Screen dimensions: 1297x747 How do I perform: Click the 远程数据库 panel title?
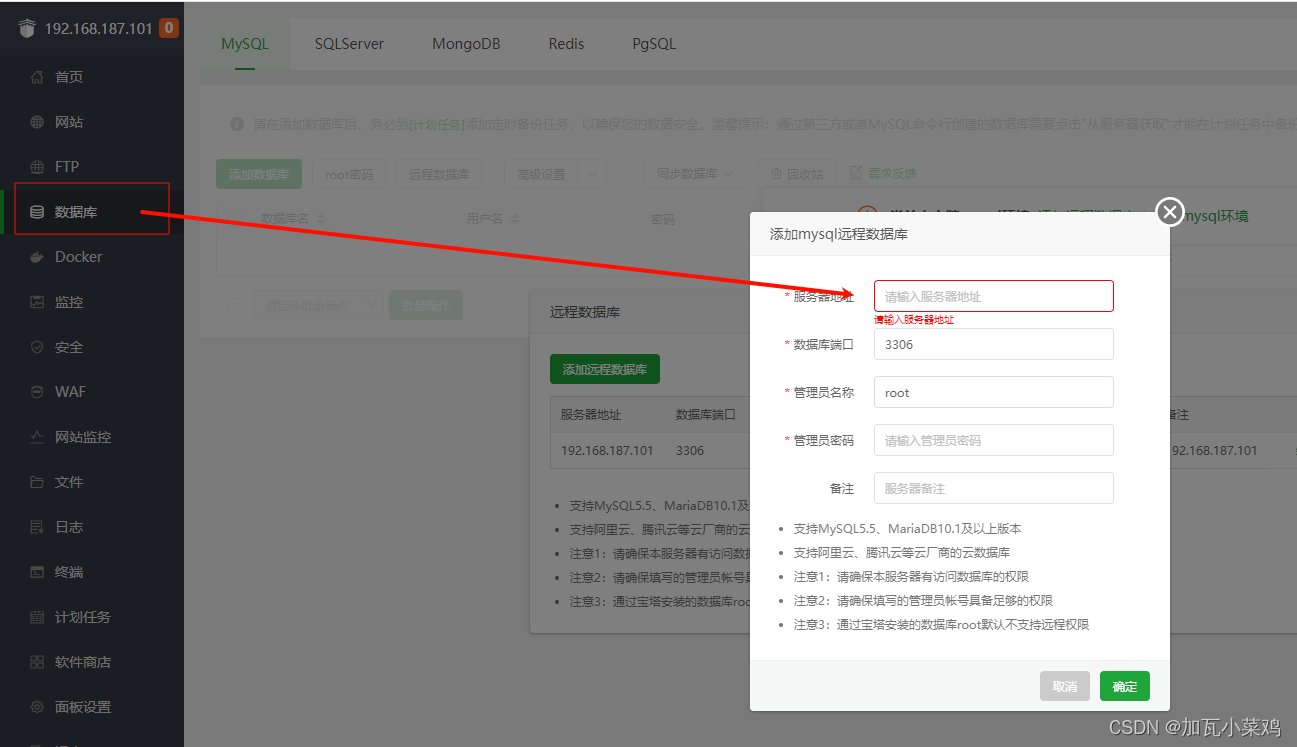(x=585, y=312)
